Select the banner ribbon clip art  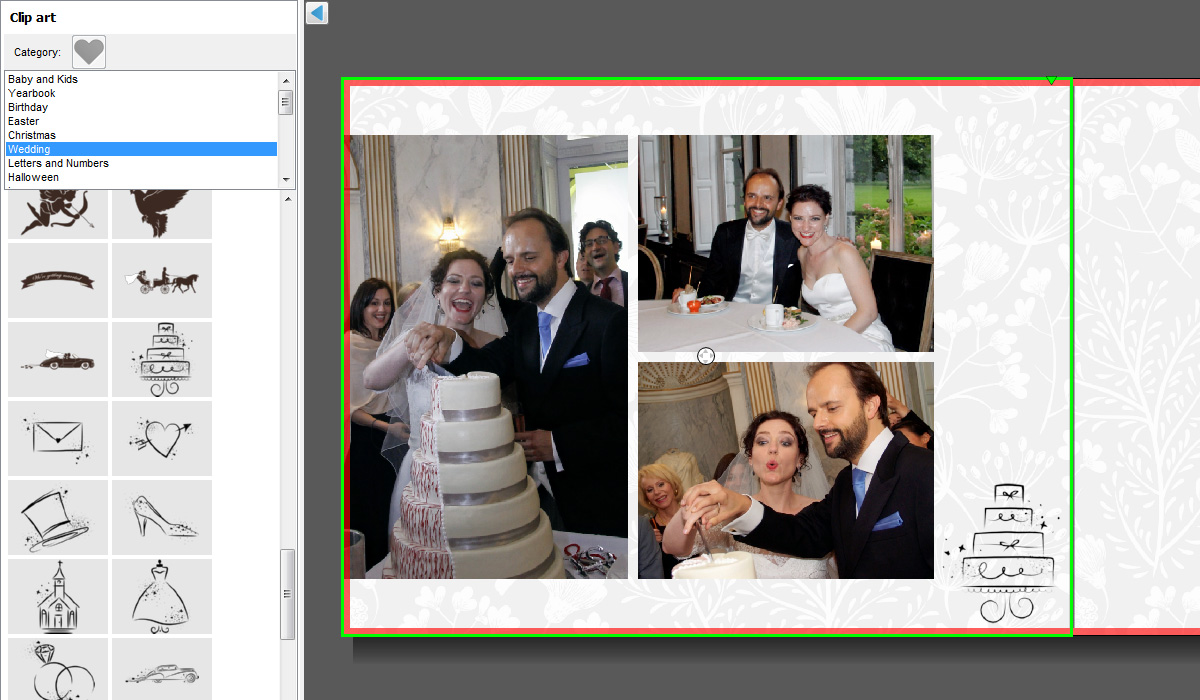click(x=58, y=281)
